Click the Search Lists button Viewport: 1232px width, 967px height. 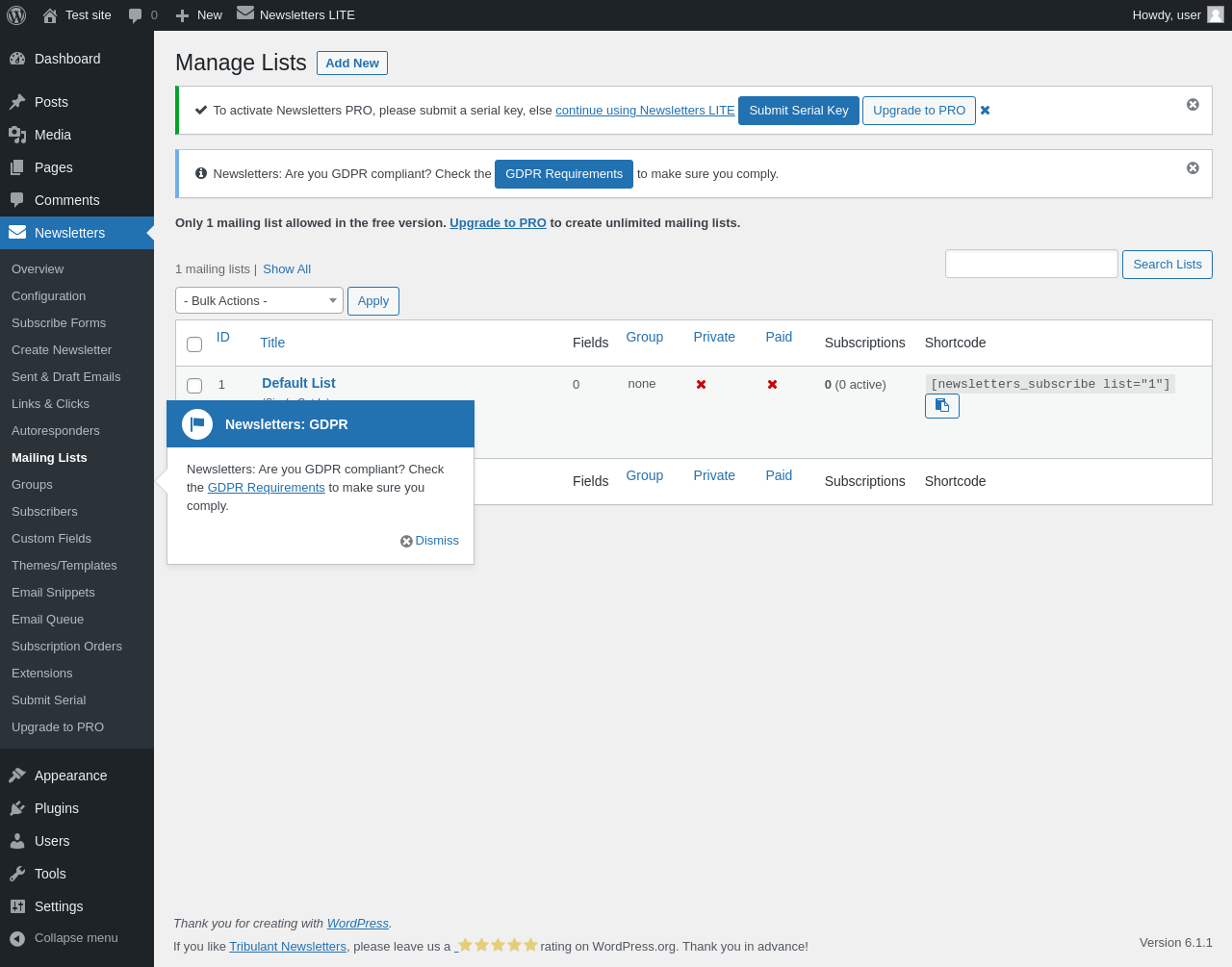[x=1168, y=265]
